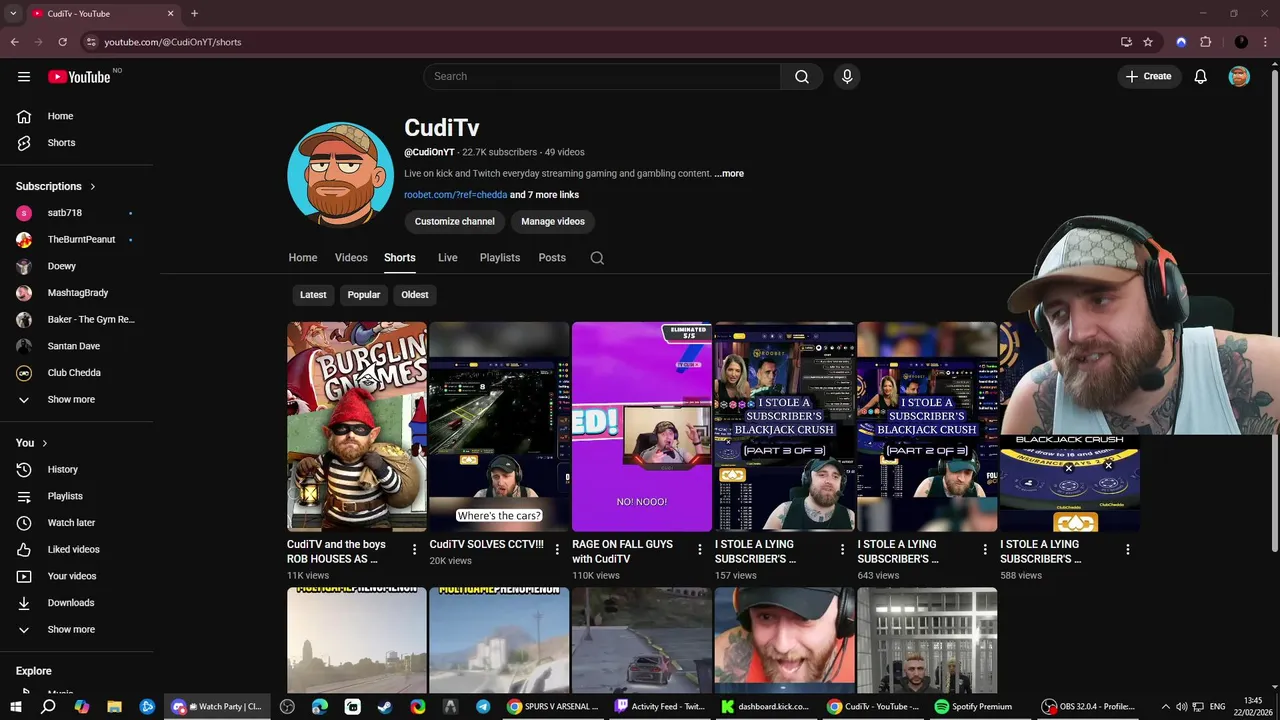Open roobet.com/?ref=chedda link

(455, 195)
